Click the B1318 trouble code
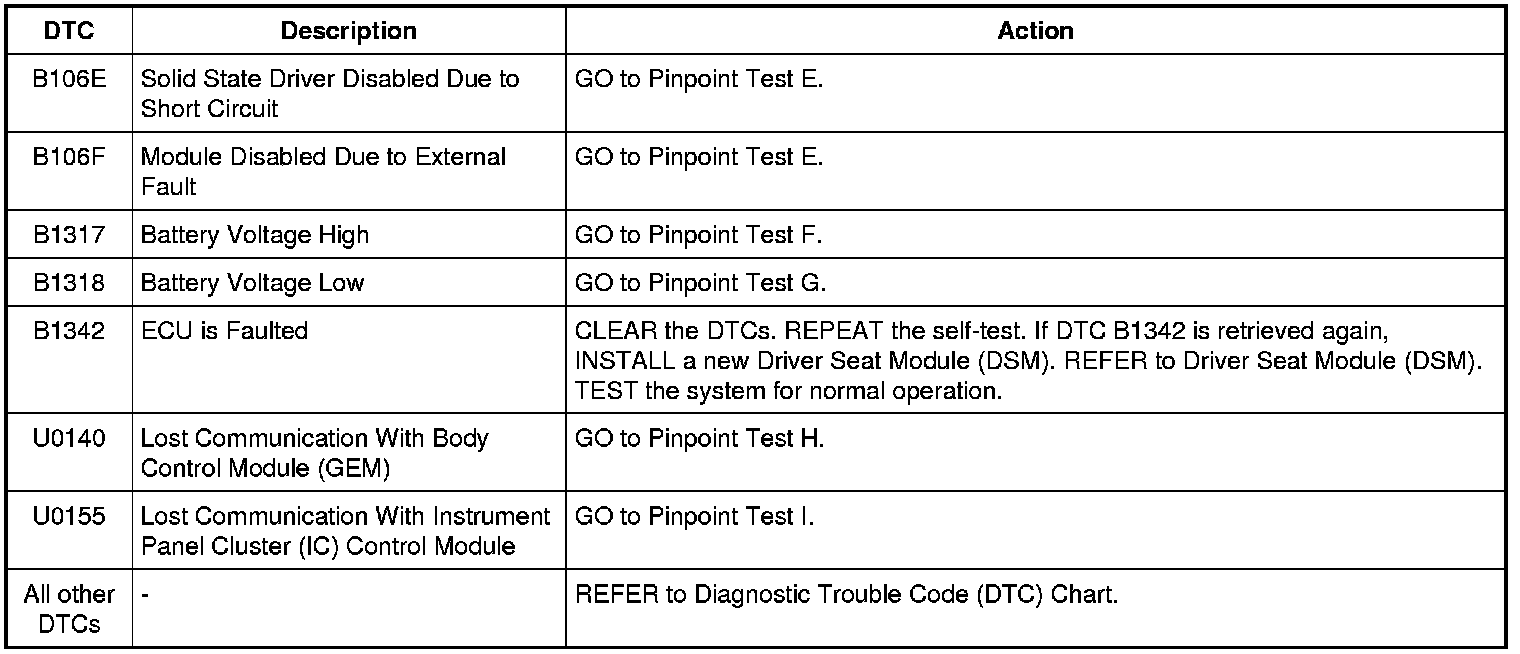The width and height of the screenshot is (1520, 654). (69, 284)
